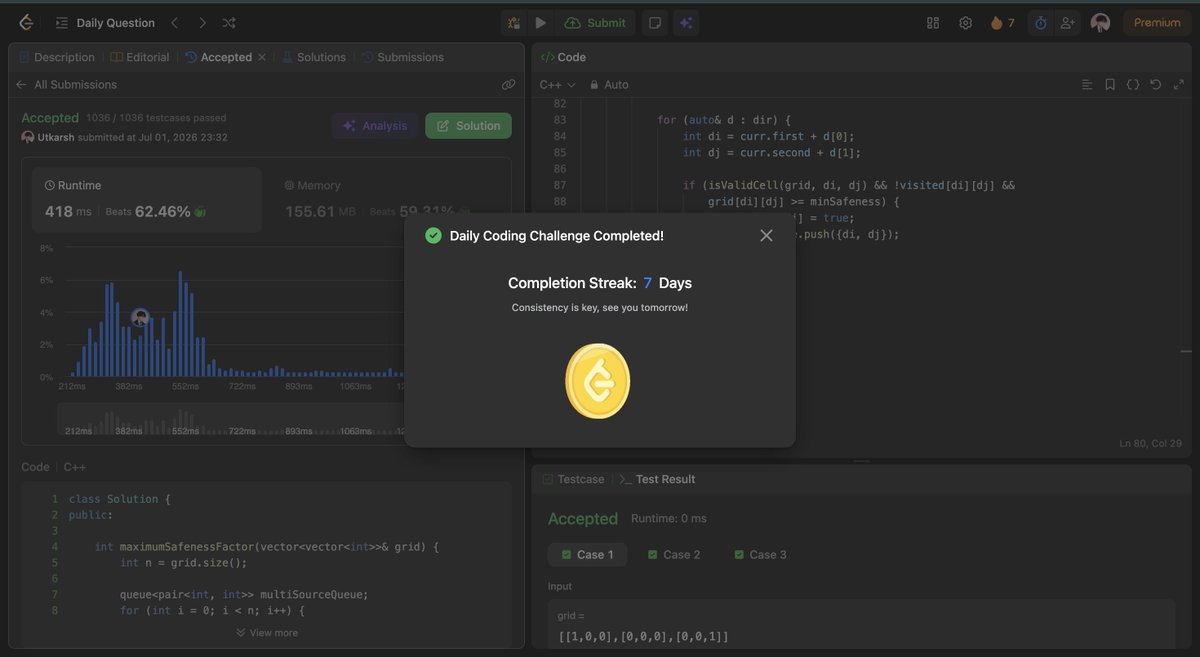
Task: Switch to the Description tab
Action: point(57,57)
